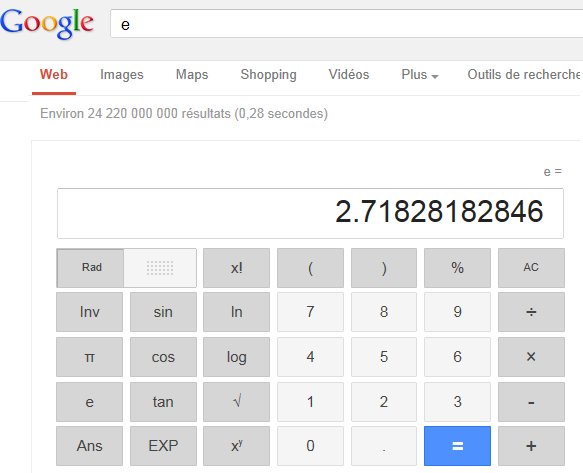This screenshot has width=583, height=473.
Task: Switch angle mode to Rad
Action: 90,268
